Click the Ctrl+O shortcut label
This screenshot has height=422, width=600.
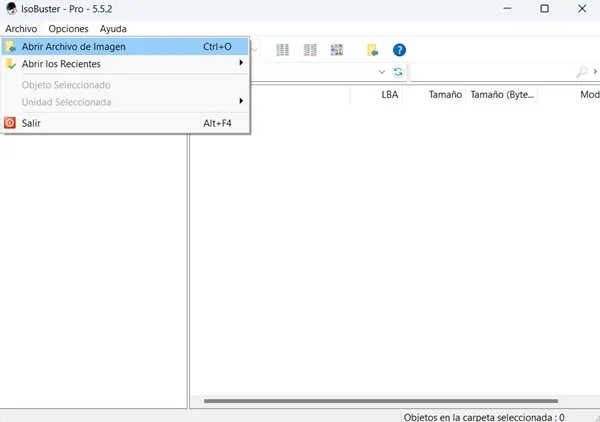[x=217, y=47]
